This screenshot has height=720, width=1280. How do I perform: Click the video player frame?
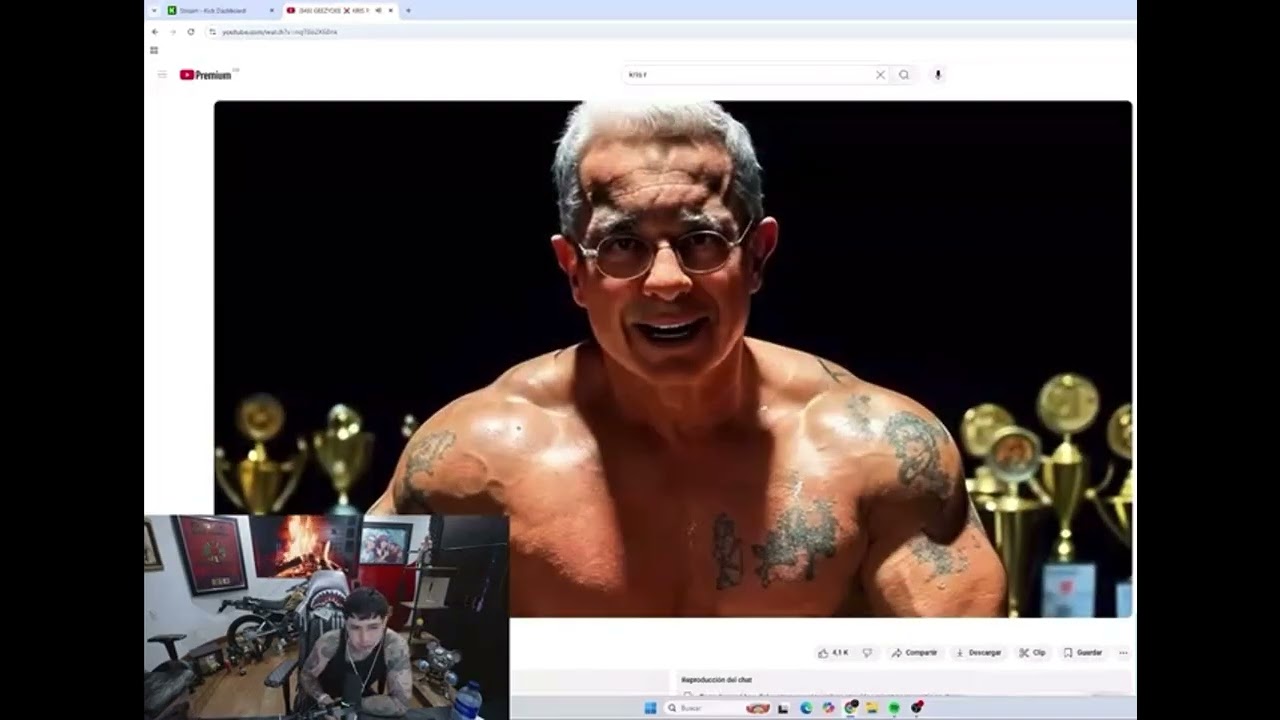point(673,358)
